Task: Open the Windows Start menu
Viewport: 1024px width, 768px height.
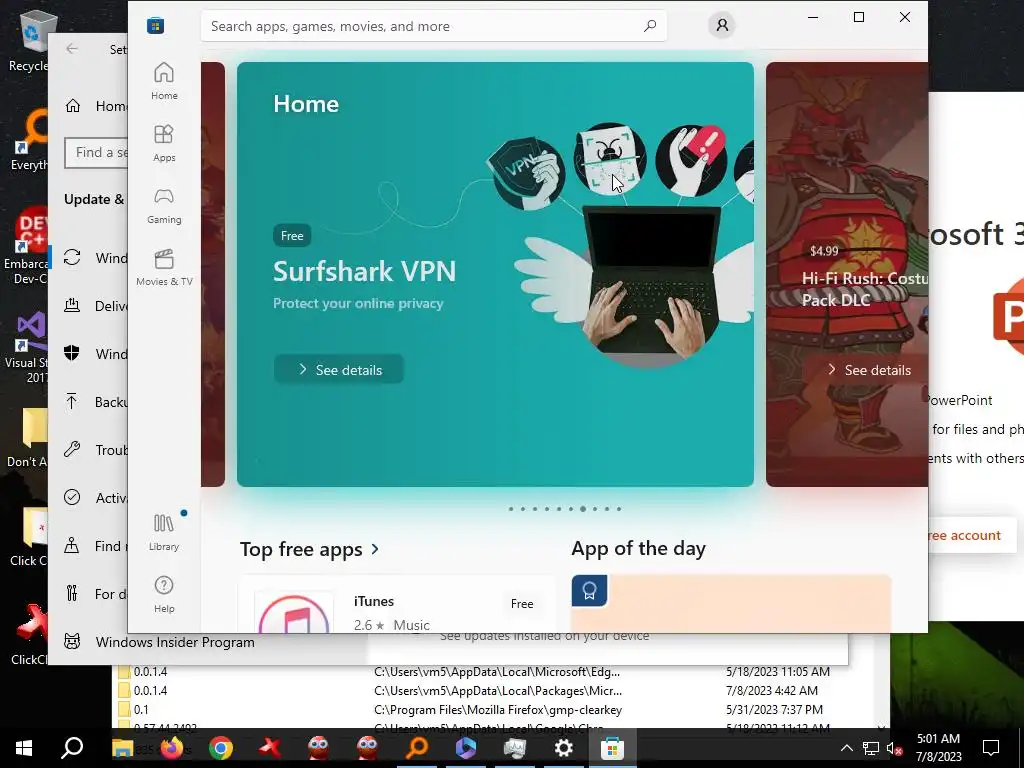Action: coord(24,748)
